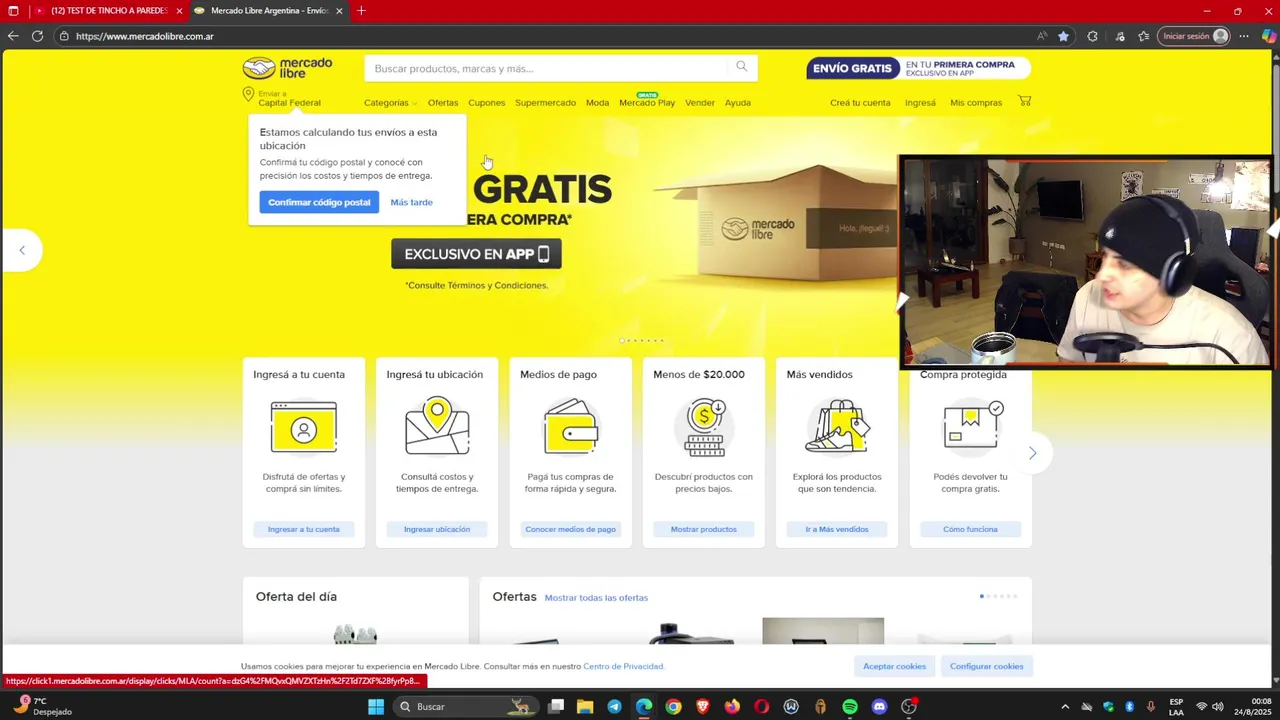The height and width of the screenshot is (720, 1280).
Task: Open the Telegram icon in the taskbar
Action: (x=614, y=707)
